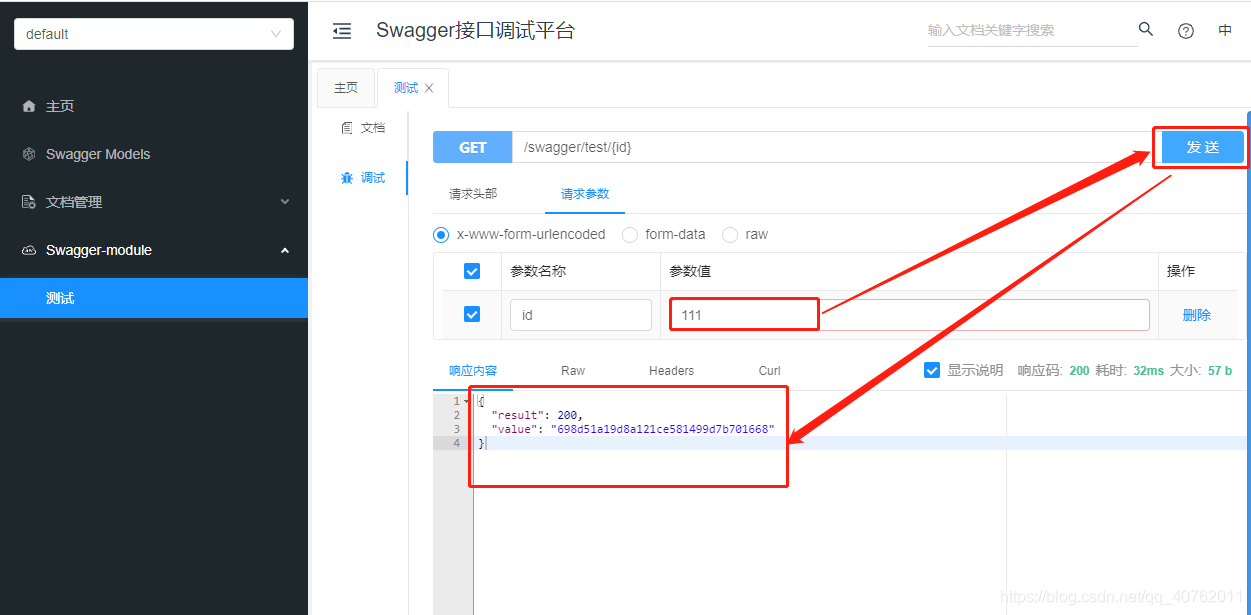Image resolution: width=1251 pixels, height=615 pixels.
Task: Click the 删除 delete link
Action: [1196, 314]
